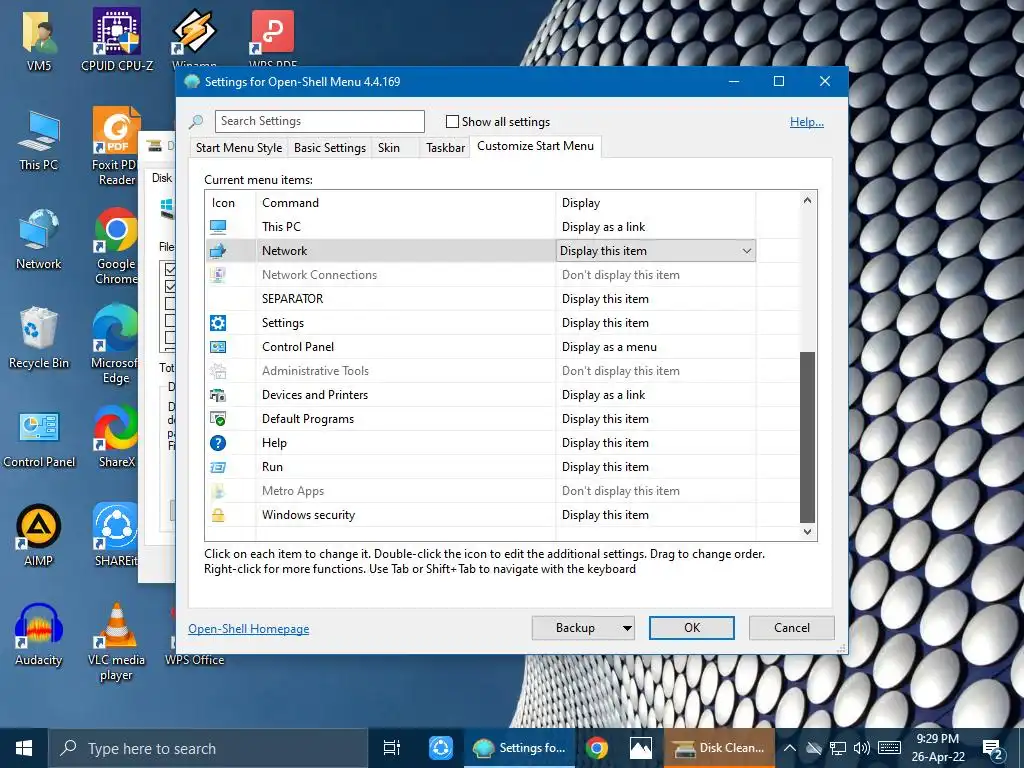Viewport: 1024px width, 768px height.
Task: Switch to Disk Cleanup taskbar button
Action: pyautogui.click(x=718, y=748)
